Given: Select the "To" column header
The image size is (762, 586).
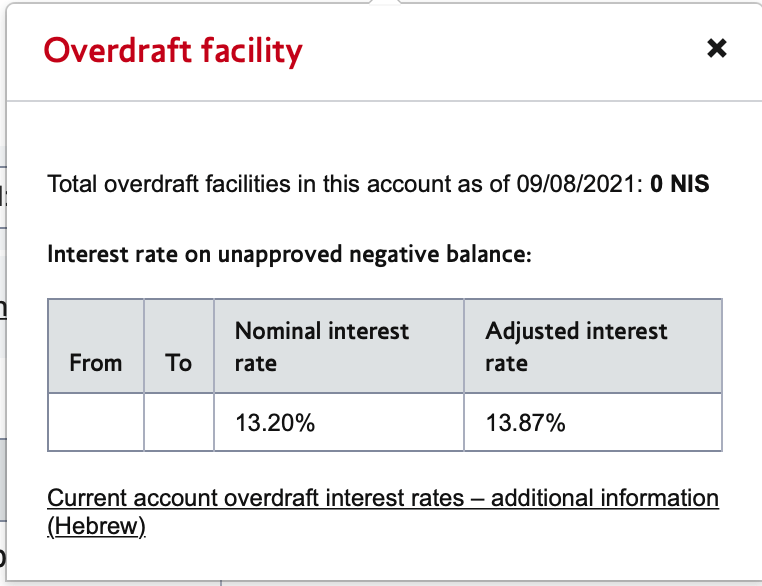Looking at the screenshot, I should click(179, 362).
